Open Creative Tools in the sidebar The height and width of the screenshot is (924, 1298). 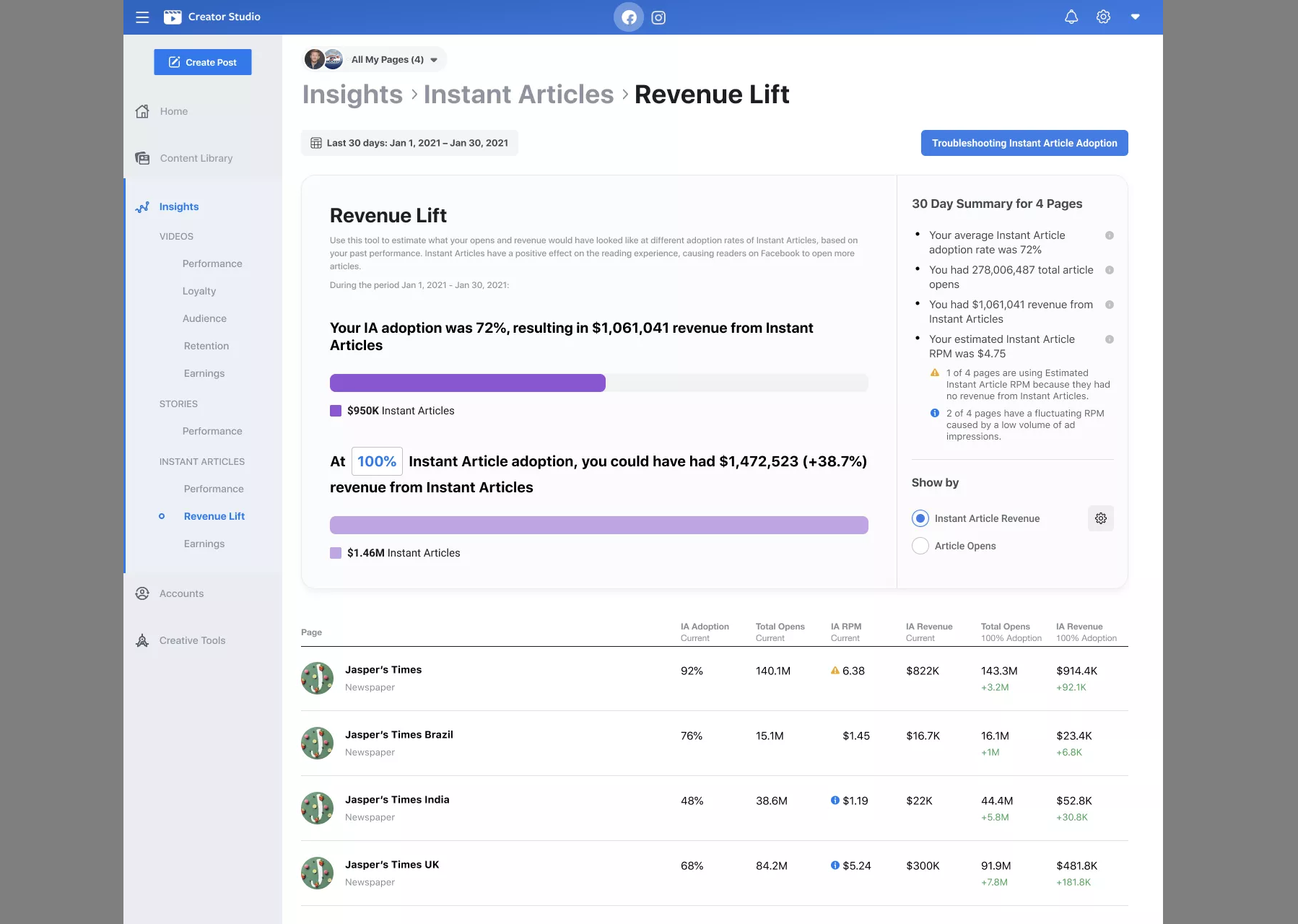(192, 640)
